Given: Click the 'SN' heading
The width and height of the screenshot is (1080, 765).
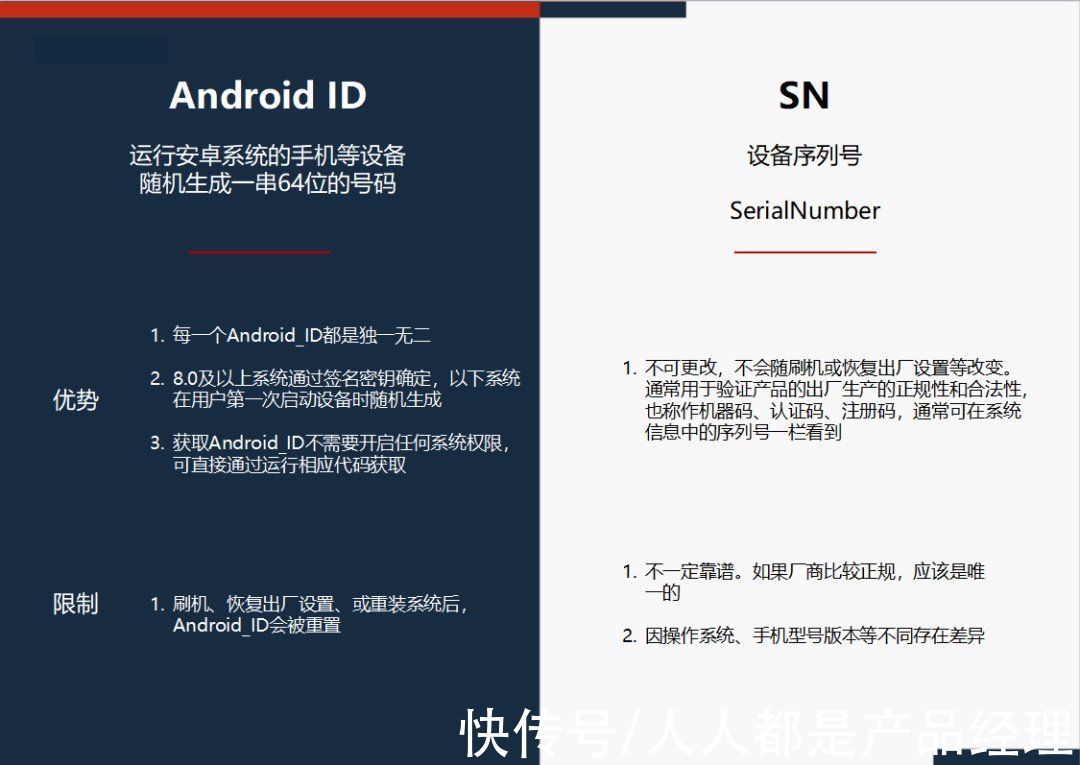Looking at the screenshot, I should tap(804, 96).
